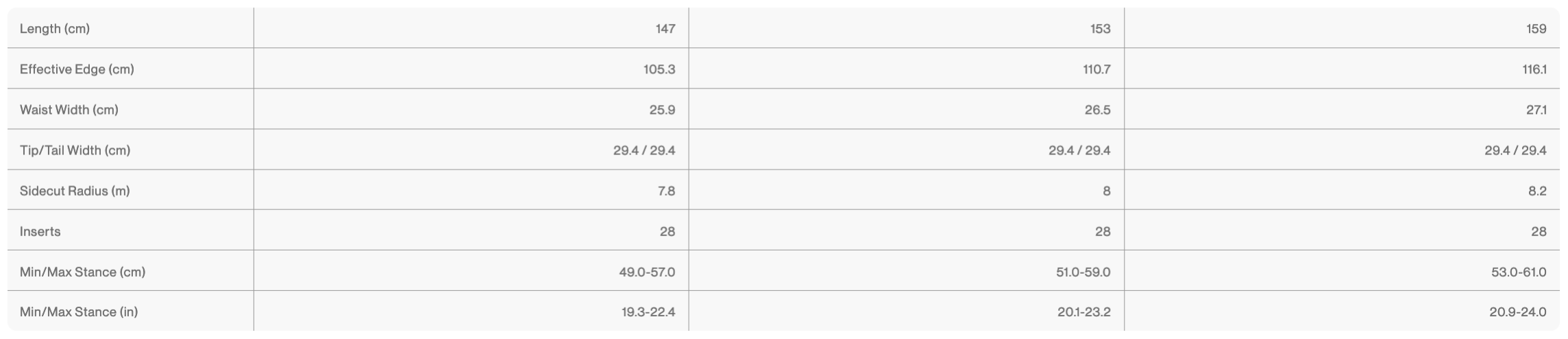Click the 26.5 waist width cell
This screenshot has width=1568, height=339.
click(x=1097, y=110)
